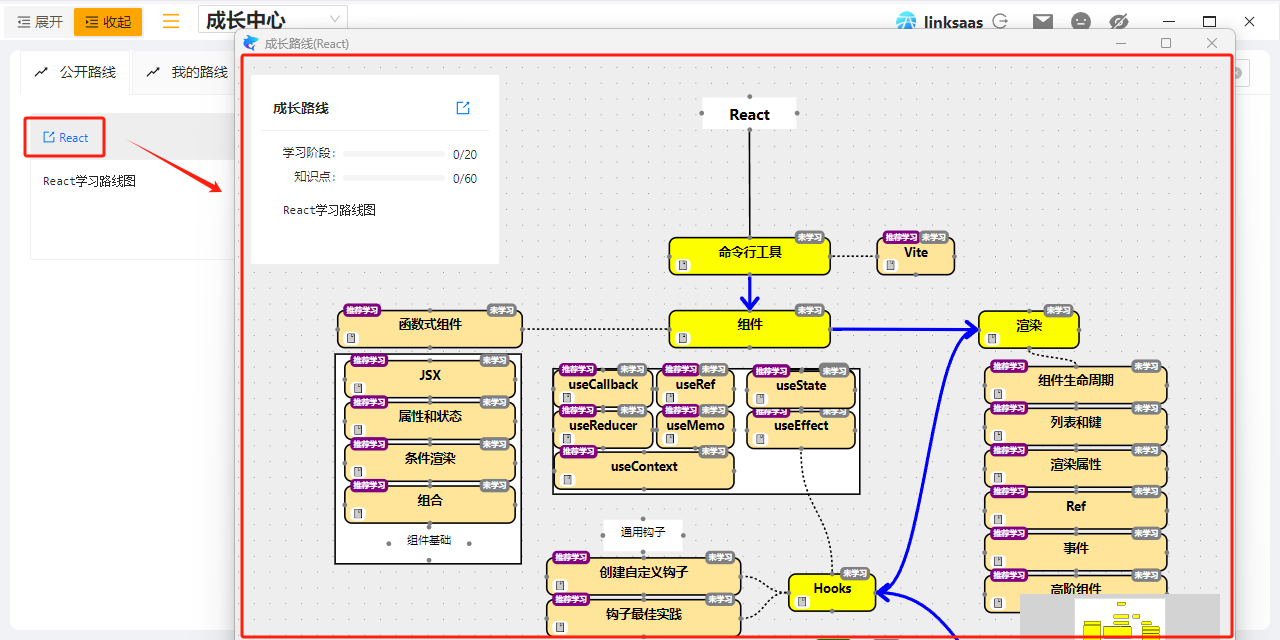This screenshot has width=1280, height=640.
Task: Select the React root node
Action: pyautogui.click(x=749, y=114)
